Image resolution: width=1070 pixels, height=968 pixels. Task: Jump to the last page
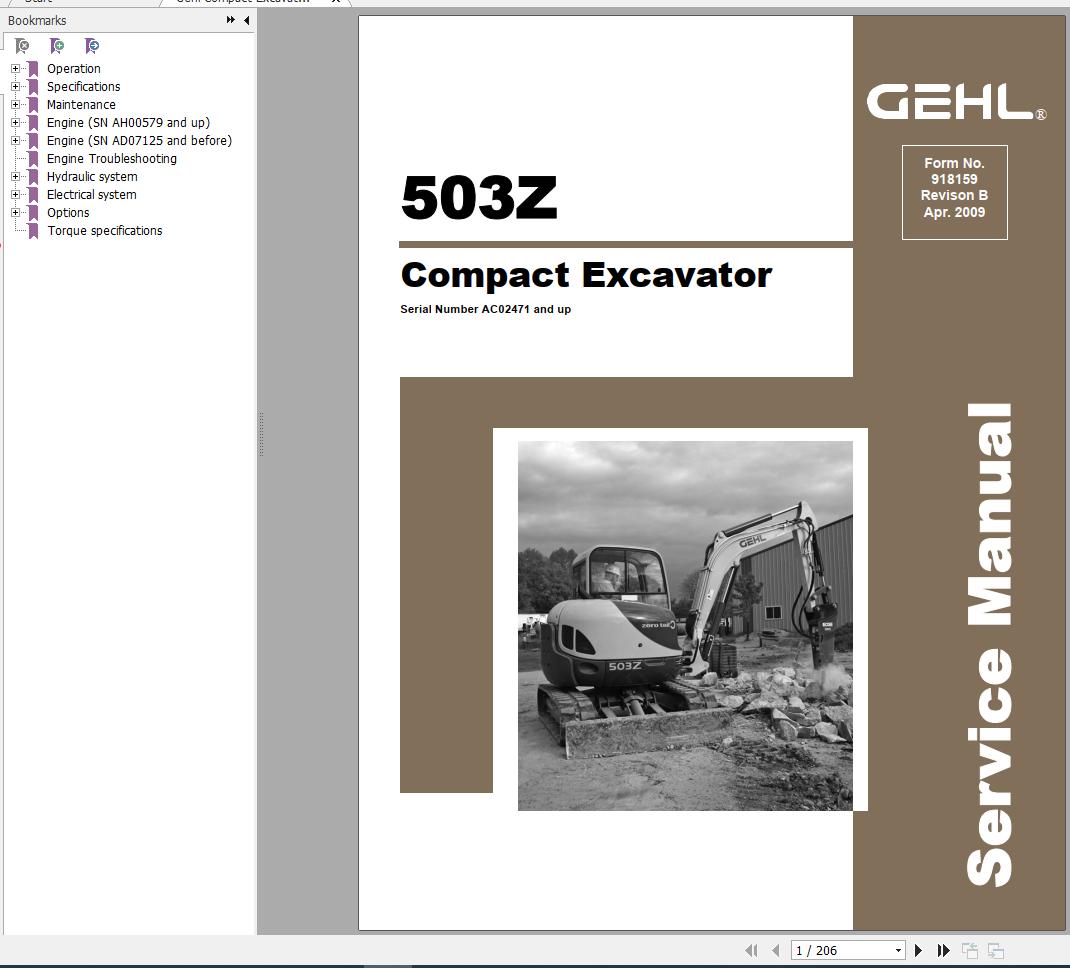943,950
